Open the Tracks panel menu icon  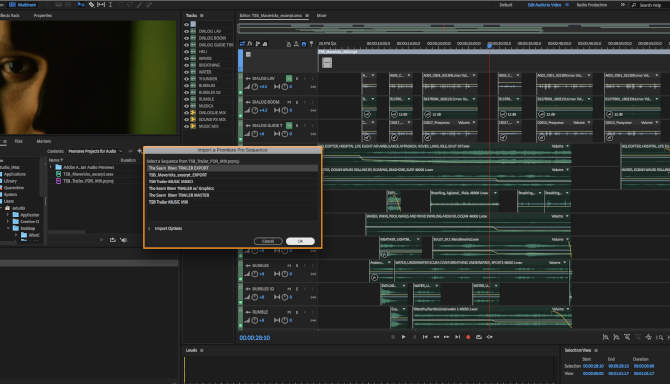click(x=202, y=15)
